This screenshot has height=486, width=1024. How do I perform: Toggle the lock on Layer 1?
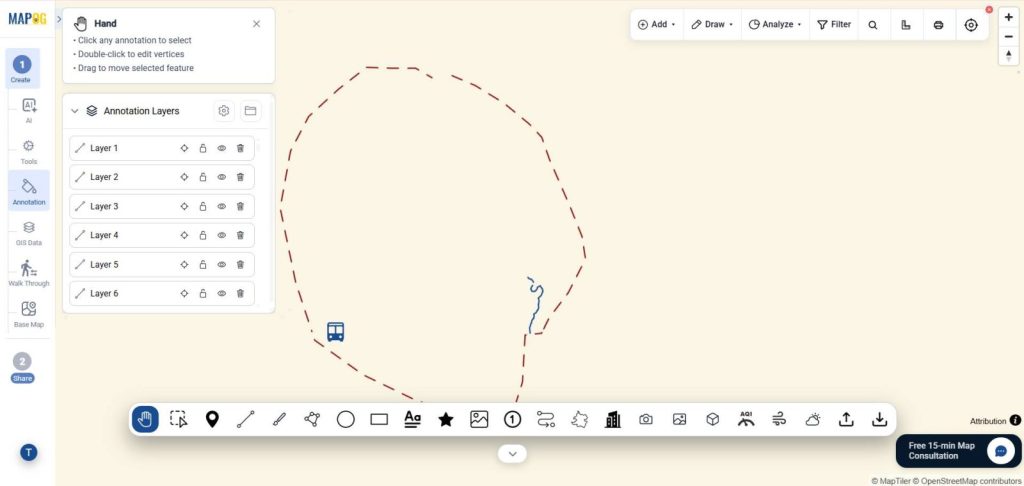coord(202,148)
